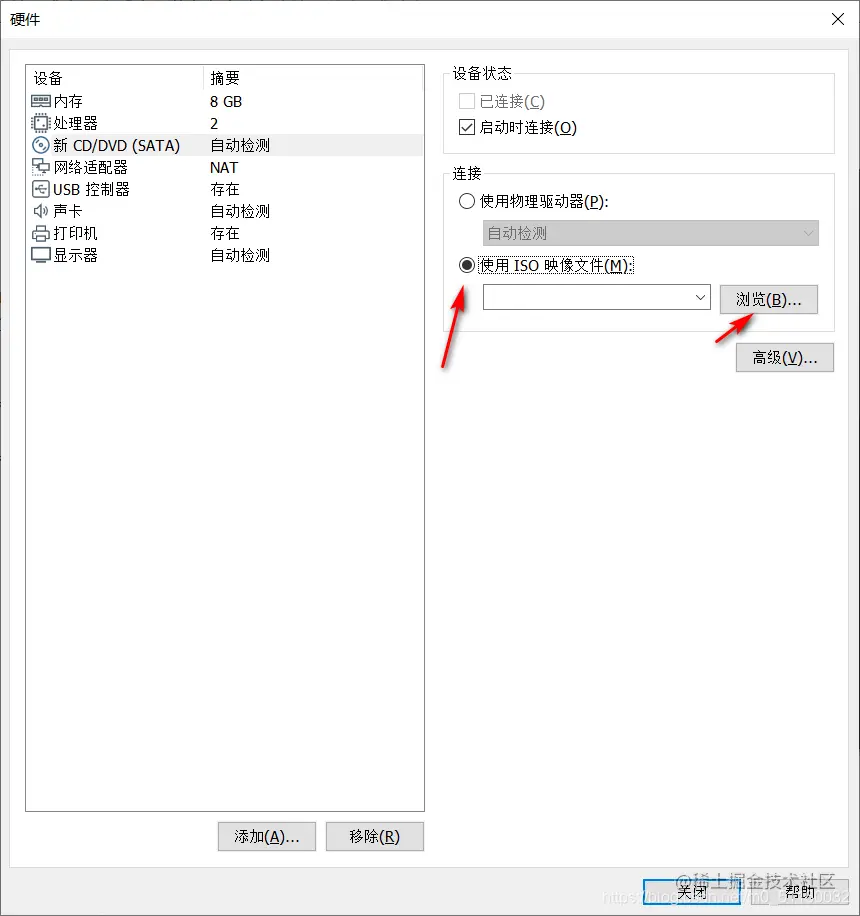The width and height of the screenshot is (860, 916).
Task: Open the 自动检测 physical drive dropdown
Action: 651,233
